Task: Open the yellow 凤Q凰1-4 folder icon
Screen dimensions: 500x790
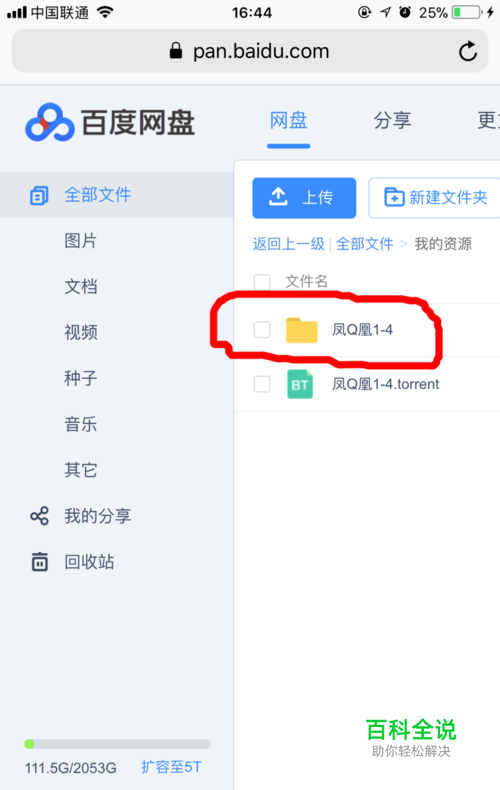Action: coord(301,330)
